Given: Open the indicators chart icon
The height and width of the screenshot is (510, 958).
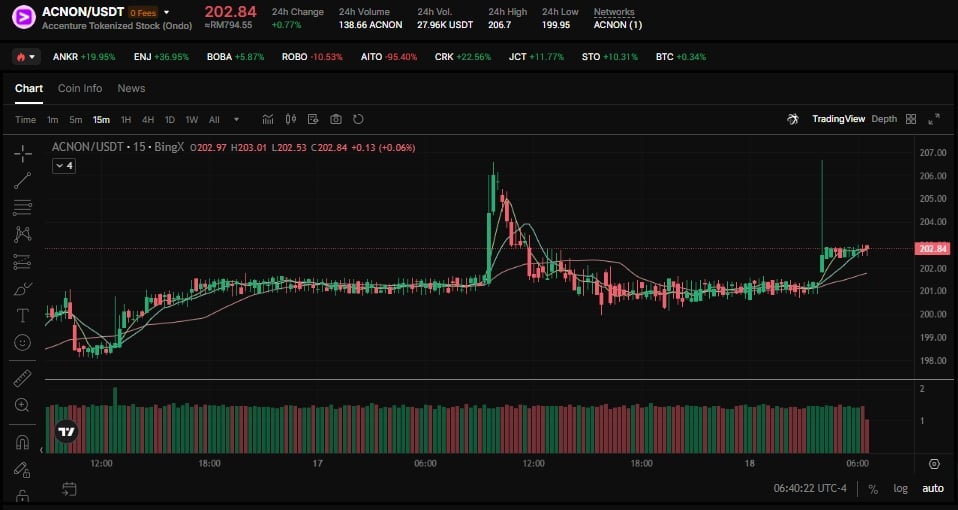Looking at the screenshot, I should pyautogui.click(x=268, y=119).
